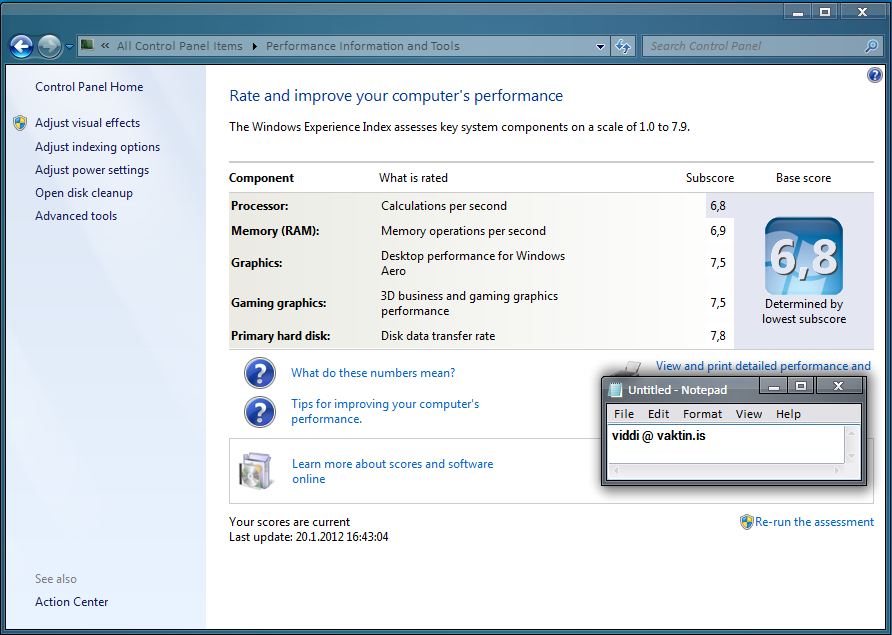Click the Back navigation arrow button
The image size is (892, 635).
point(21,46)
